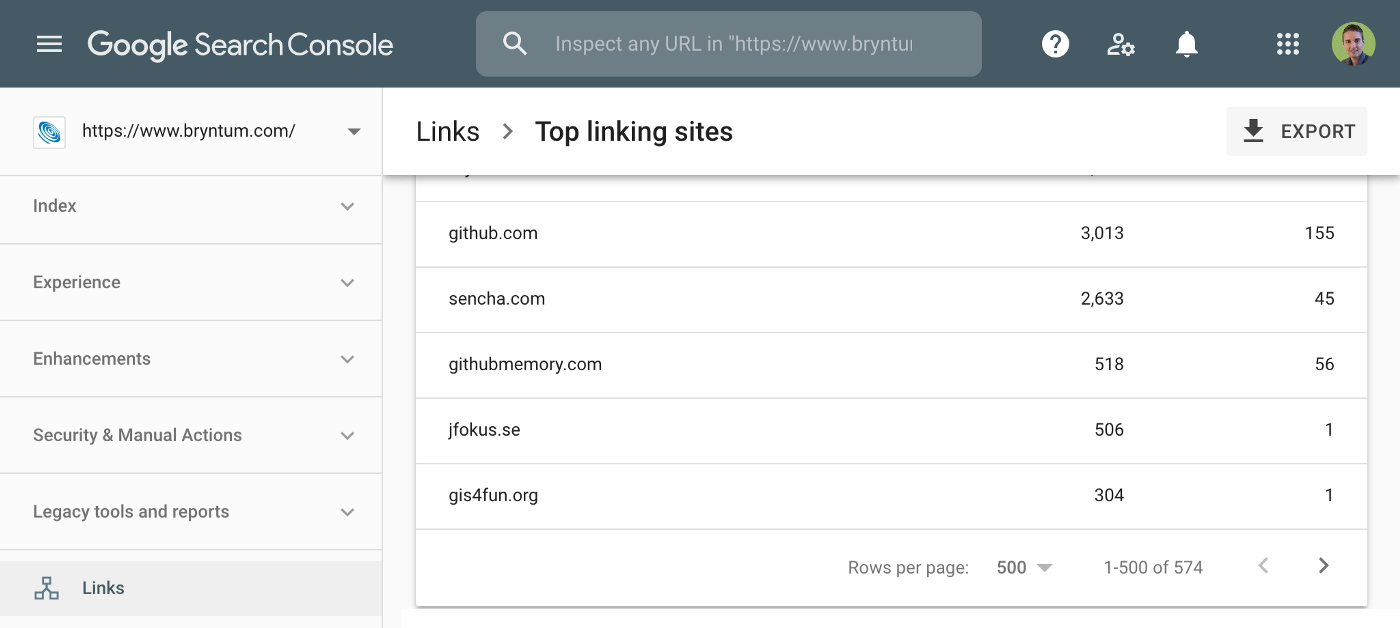This screenshot has height=628, width=1400.
Task: Click the Export button
Action: [x=1297, y=131]
